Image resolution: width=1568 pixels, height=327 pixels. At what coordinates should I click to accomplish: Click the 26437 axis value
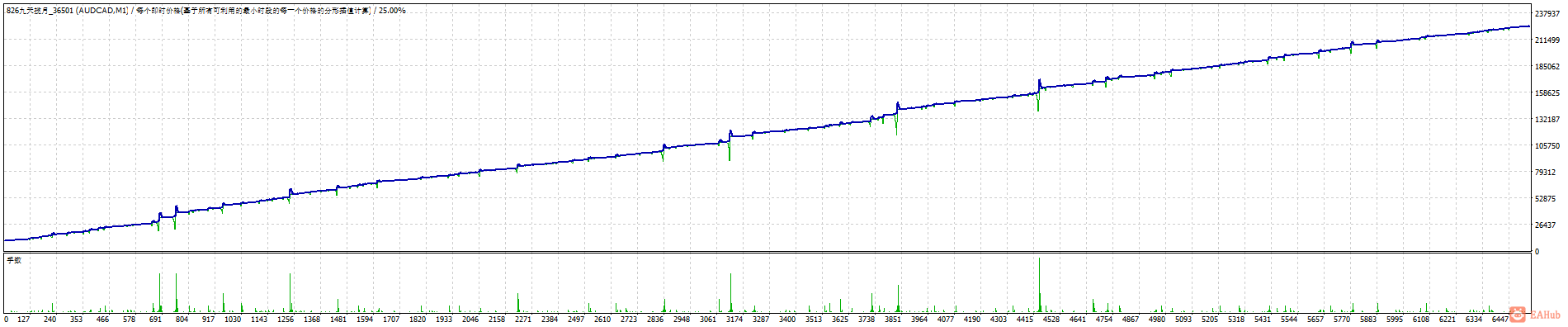tap(1545, 225)
